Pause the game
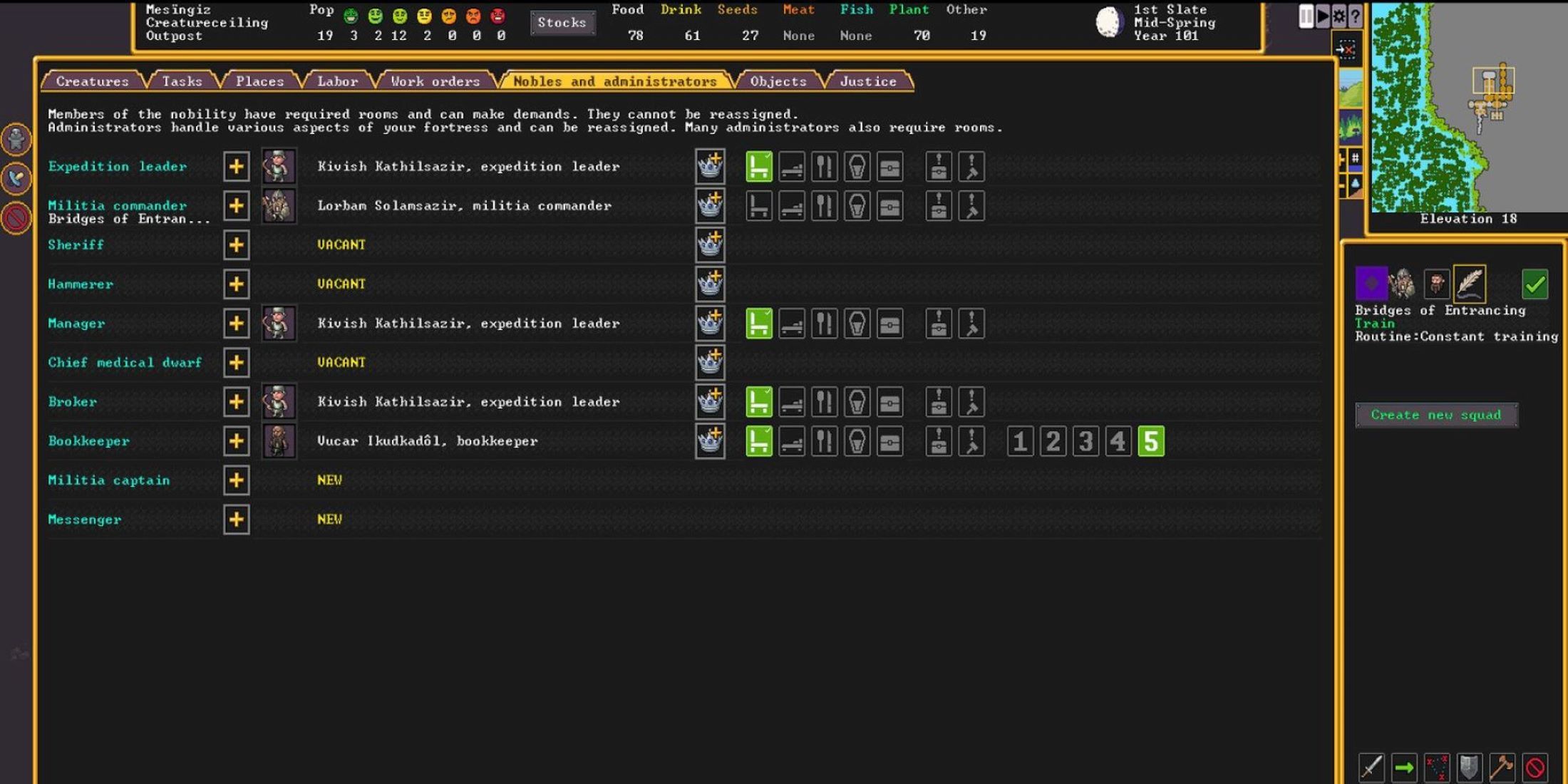1568x784 pixels. 1306,16
